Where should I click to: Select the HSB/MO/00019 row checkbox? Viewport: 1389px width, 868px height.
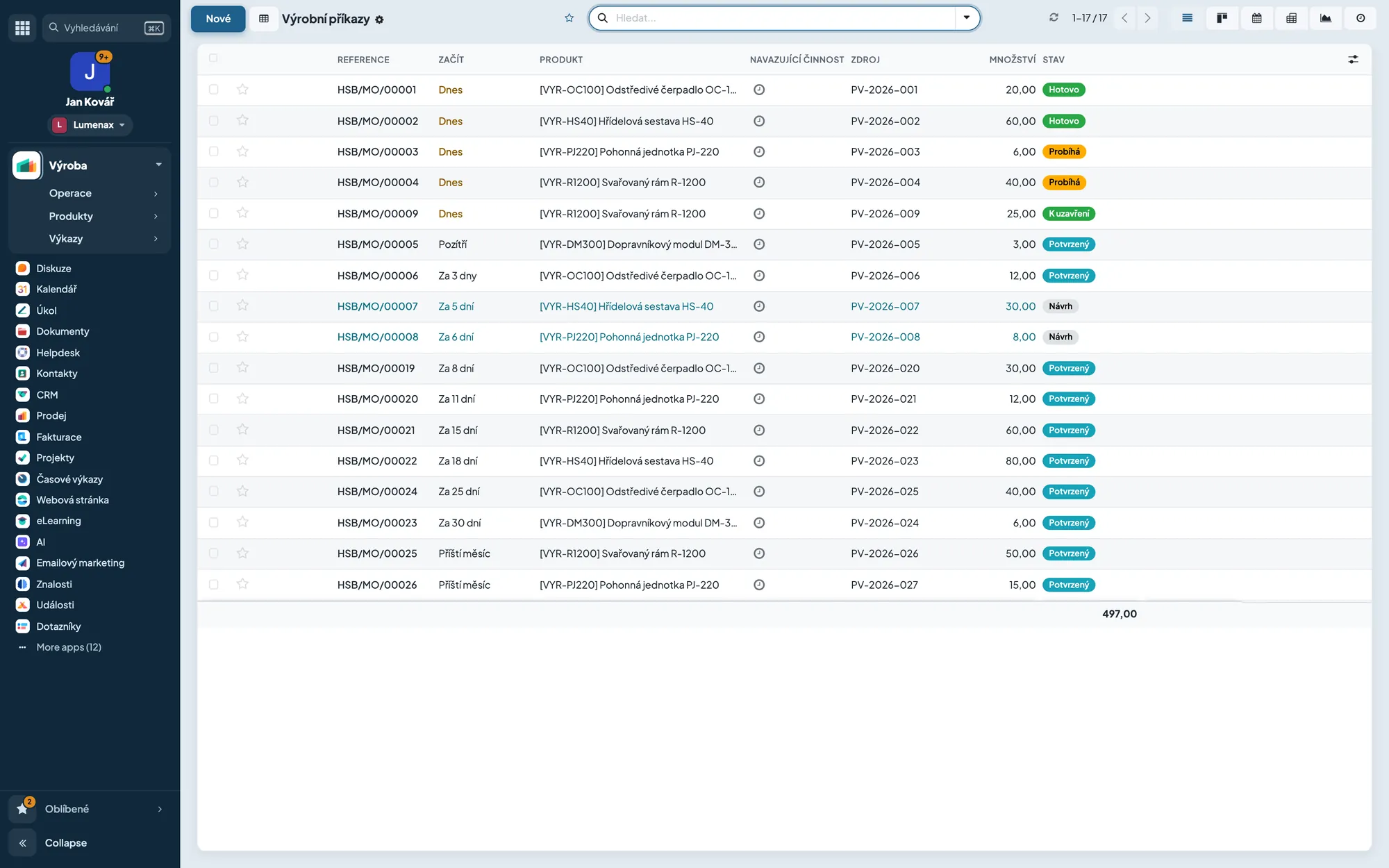(214, 368)
